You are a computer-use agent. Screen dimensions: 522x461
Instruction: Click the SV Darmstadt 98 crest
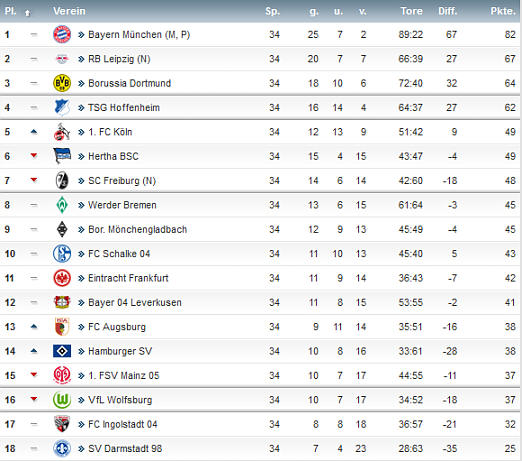pyautogui.click(x=62, y=448)
